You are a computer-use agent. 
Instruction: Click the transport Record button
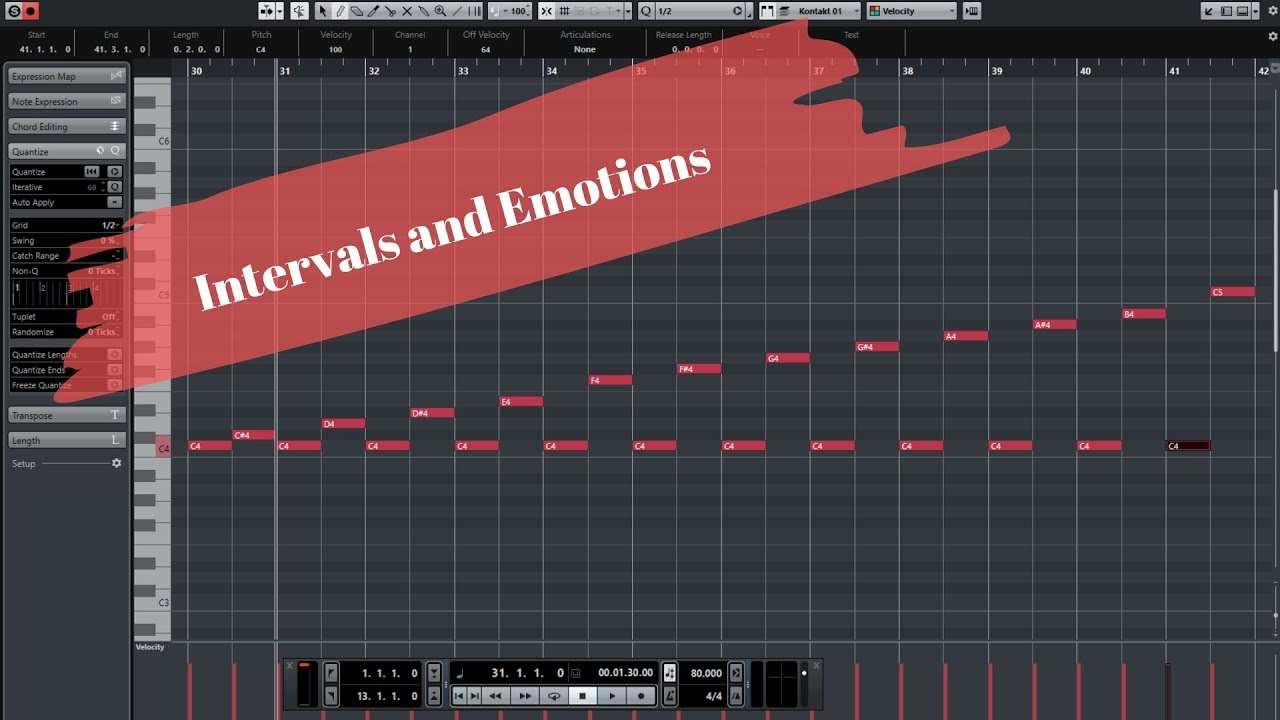coord(641,696)
